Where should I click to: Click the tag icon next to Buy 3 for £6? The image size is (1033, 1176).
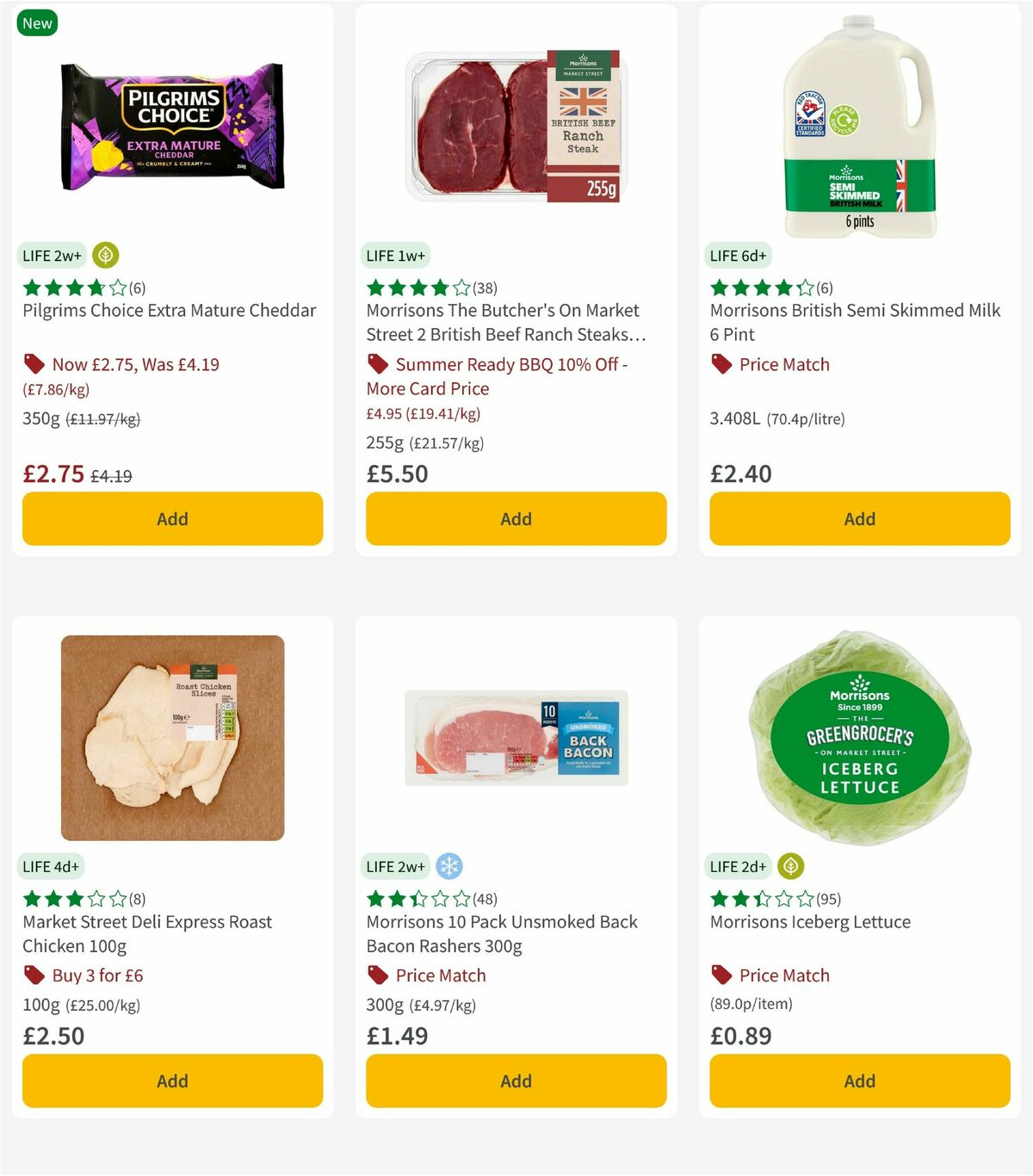[34, 975]
